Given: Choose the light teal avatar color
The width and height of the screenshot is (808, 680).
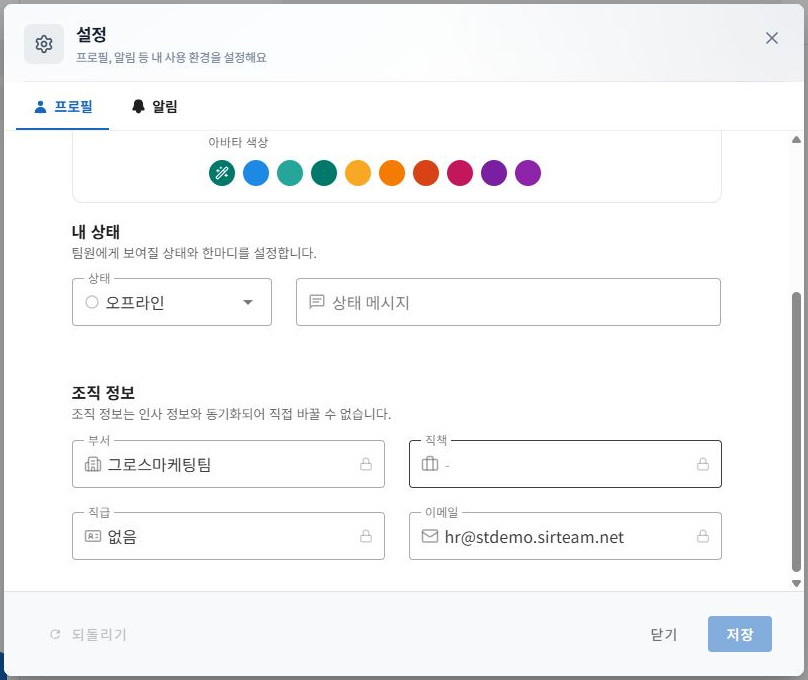Looking at the screenshot, I should pos(290,173).
